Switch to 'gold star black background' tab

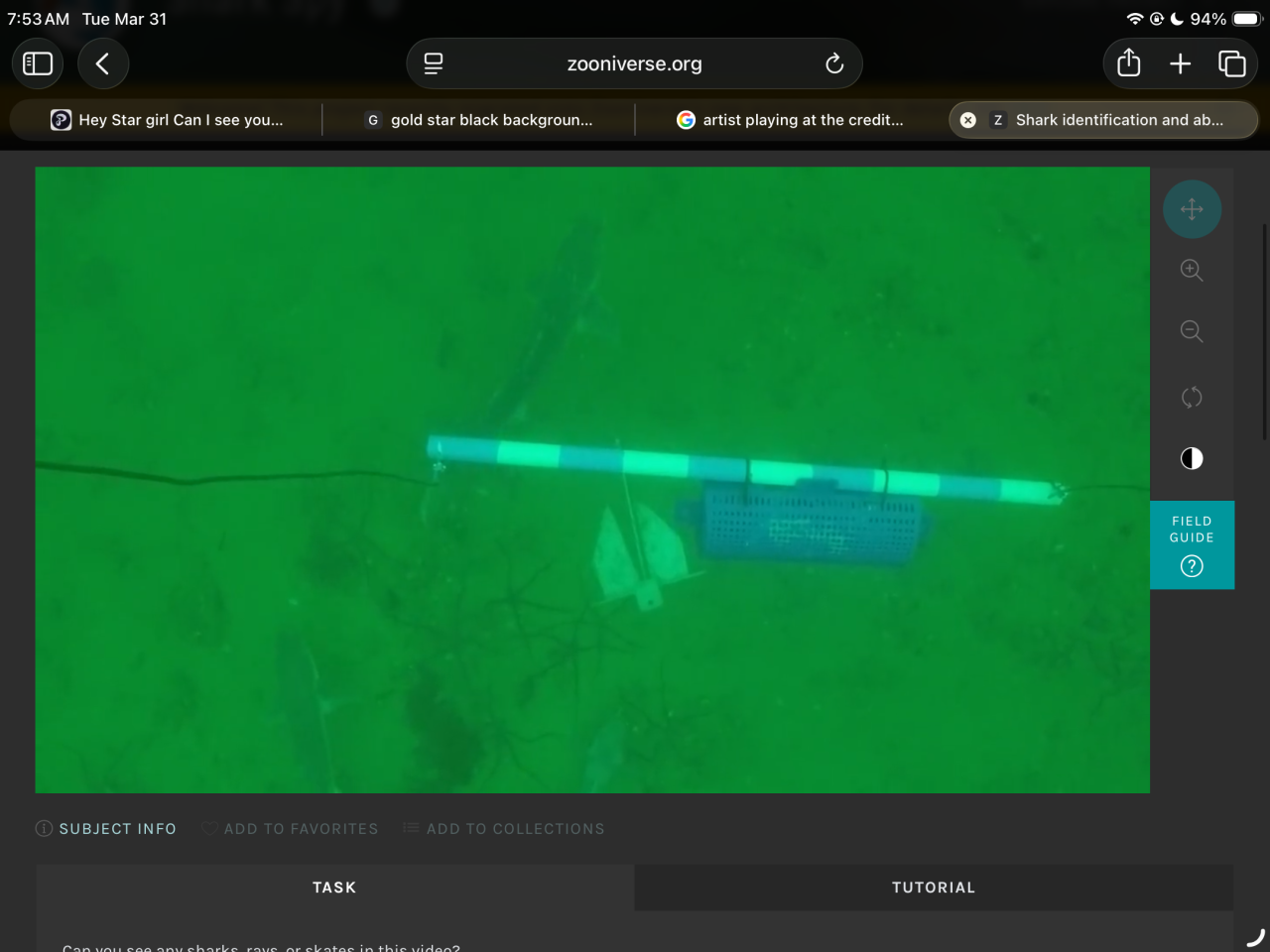point(478,120)
